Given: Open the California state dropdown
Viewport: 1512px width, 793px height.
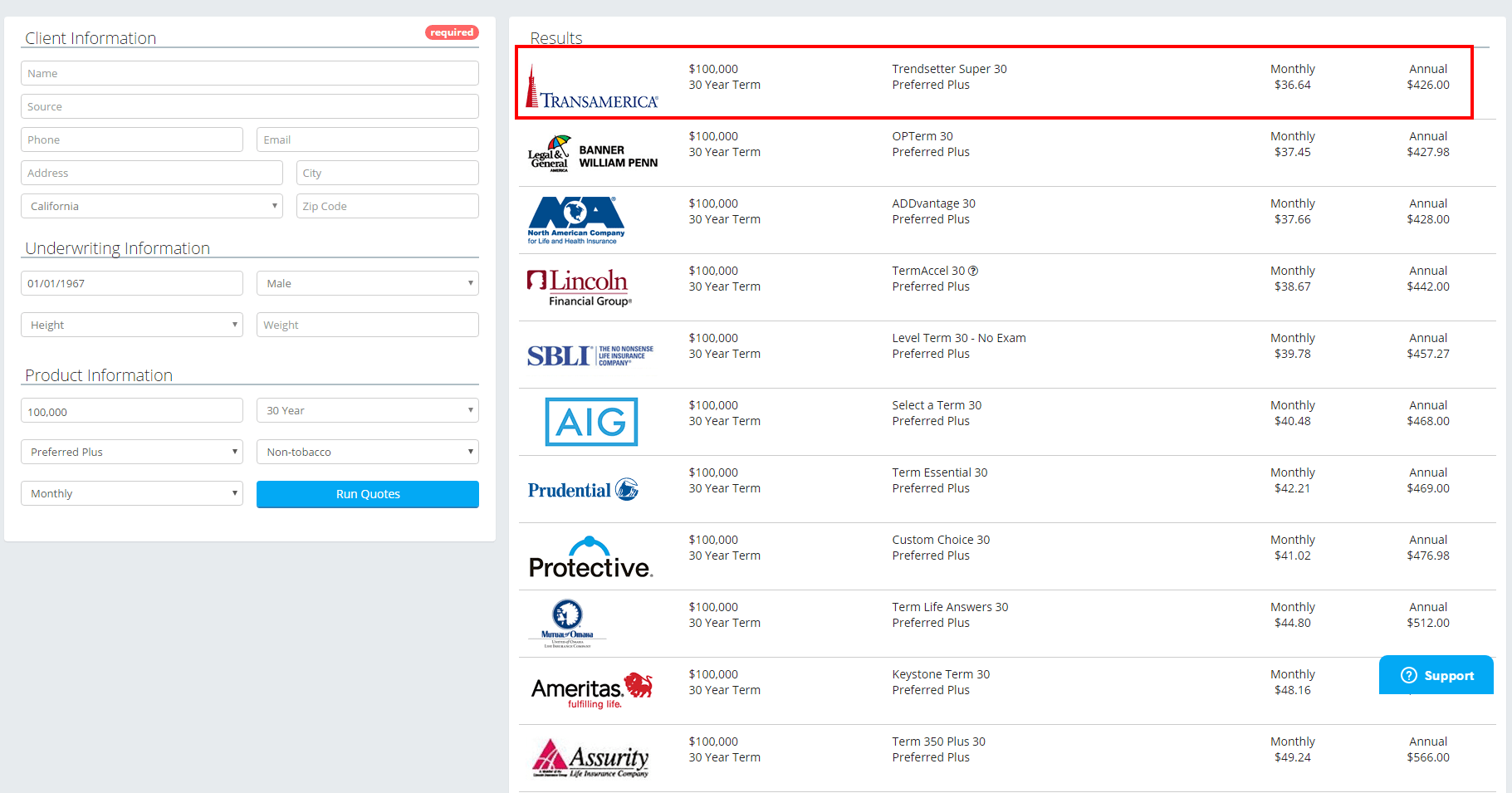Looking at the screenshot, I should pyautogui.click(x=152, y=206).
